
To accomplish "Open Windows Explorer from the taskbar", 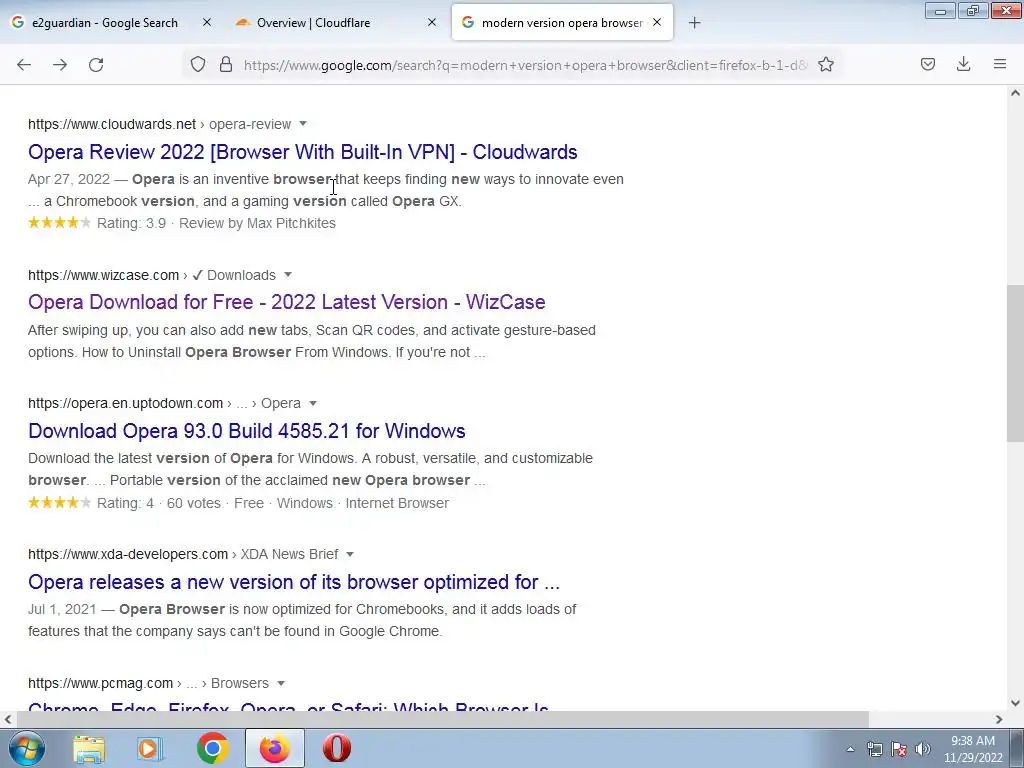I will click(89, 748).
